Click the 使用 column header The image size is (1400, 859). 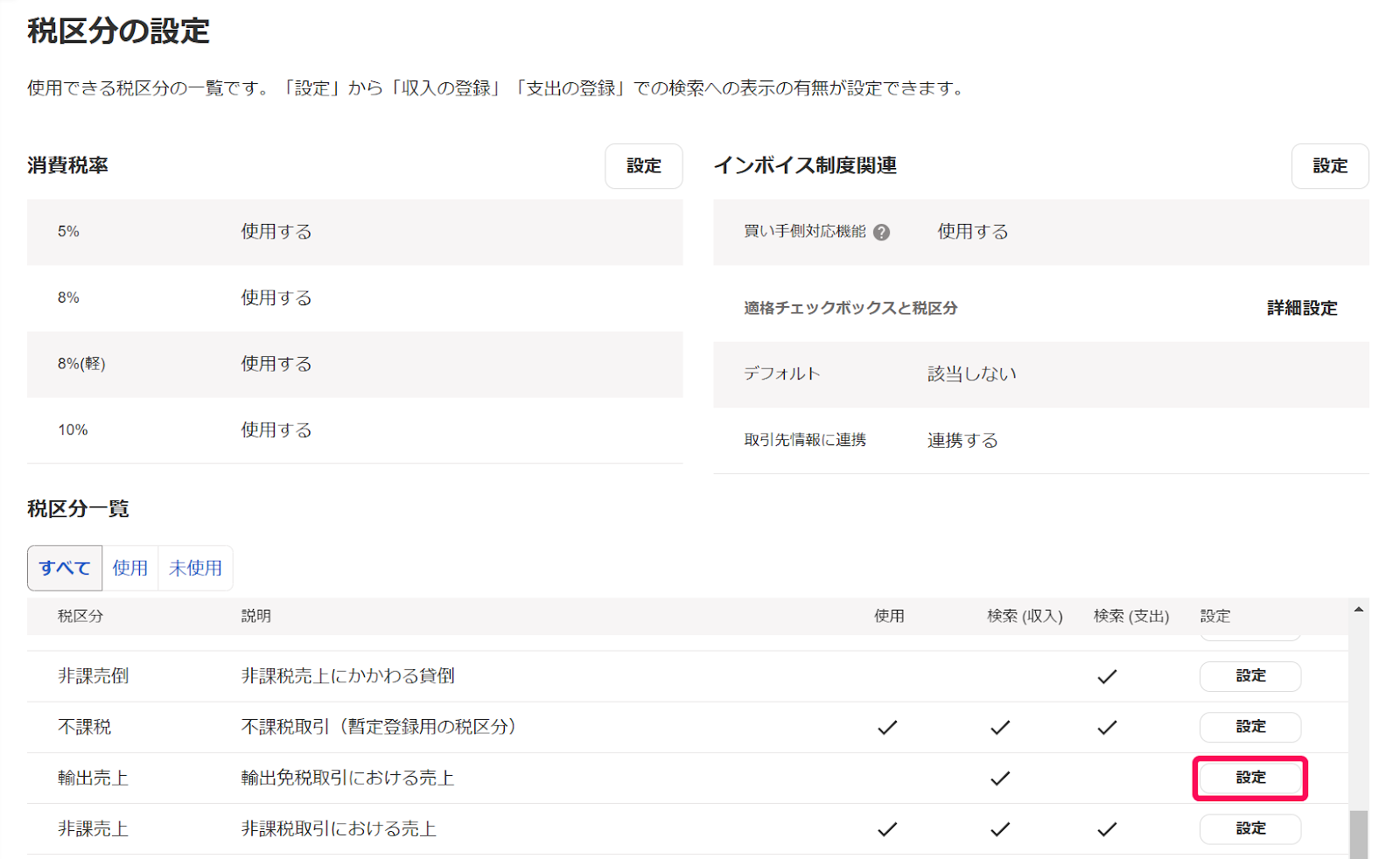point(889,616)
